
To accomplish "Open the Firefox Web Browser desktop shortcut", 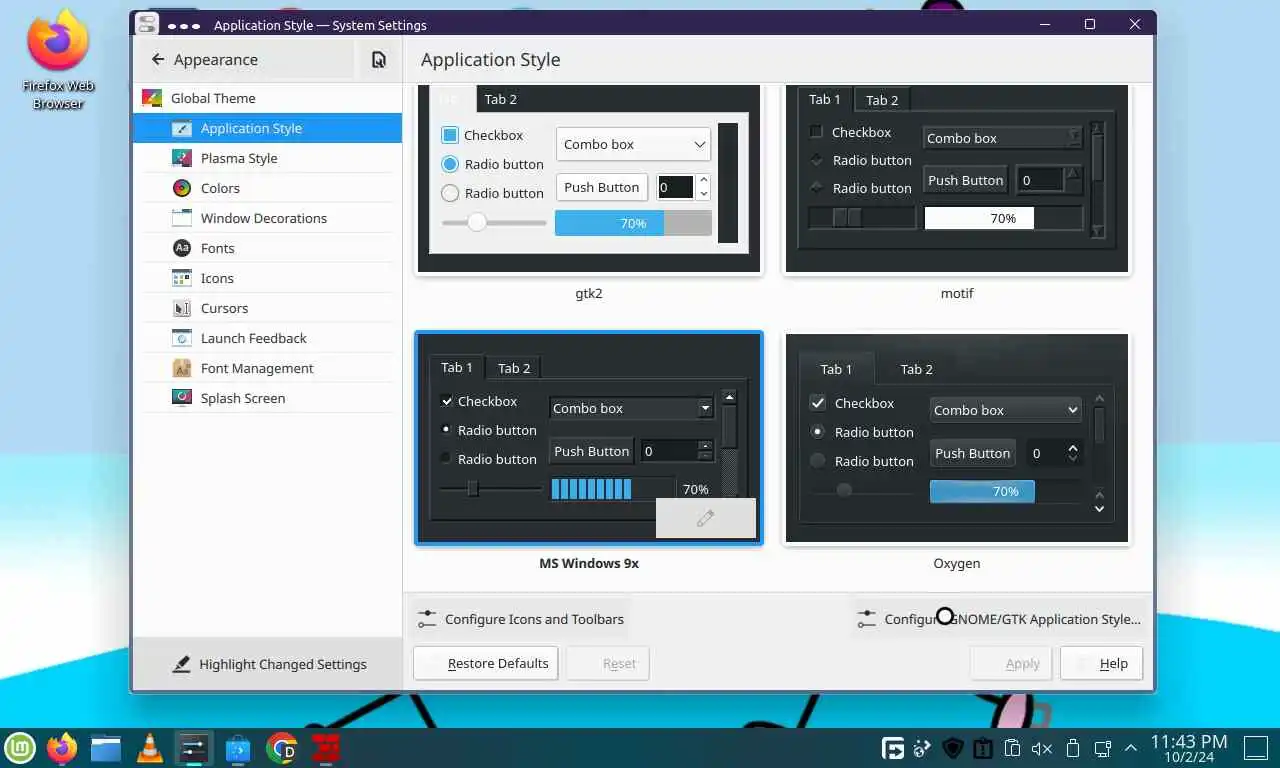I will point(58,60).
